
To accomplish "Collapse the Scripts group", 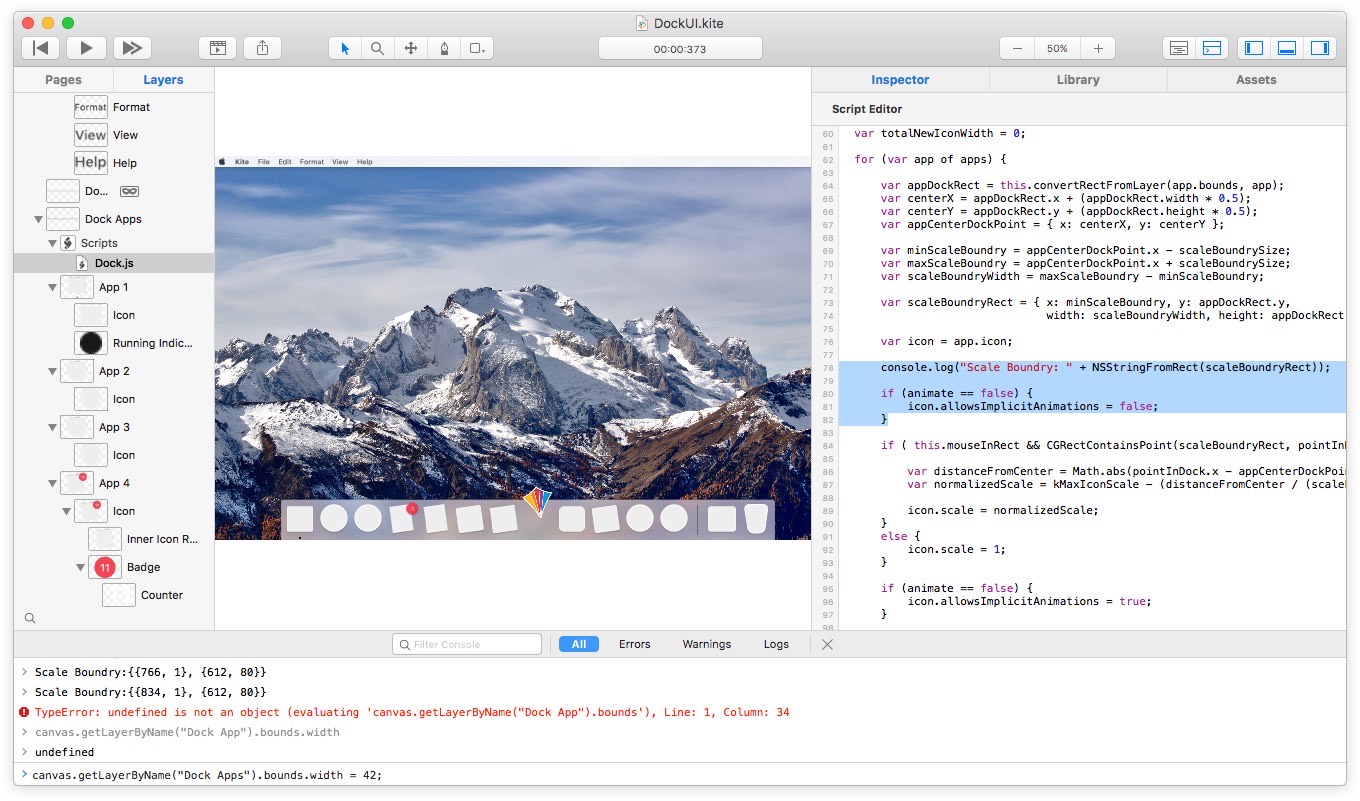I will click(x=53, y=243).
